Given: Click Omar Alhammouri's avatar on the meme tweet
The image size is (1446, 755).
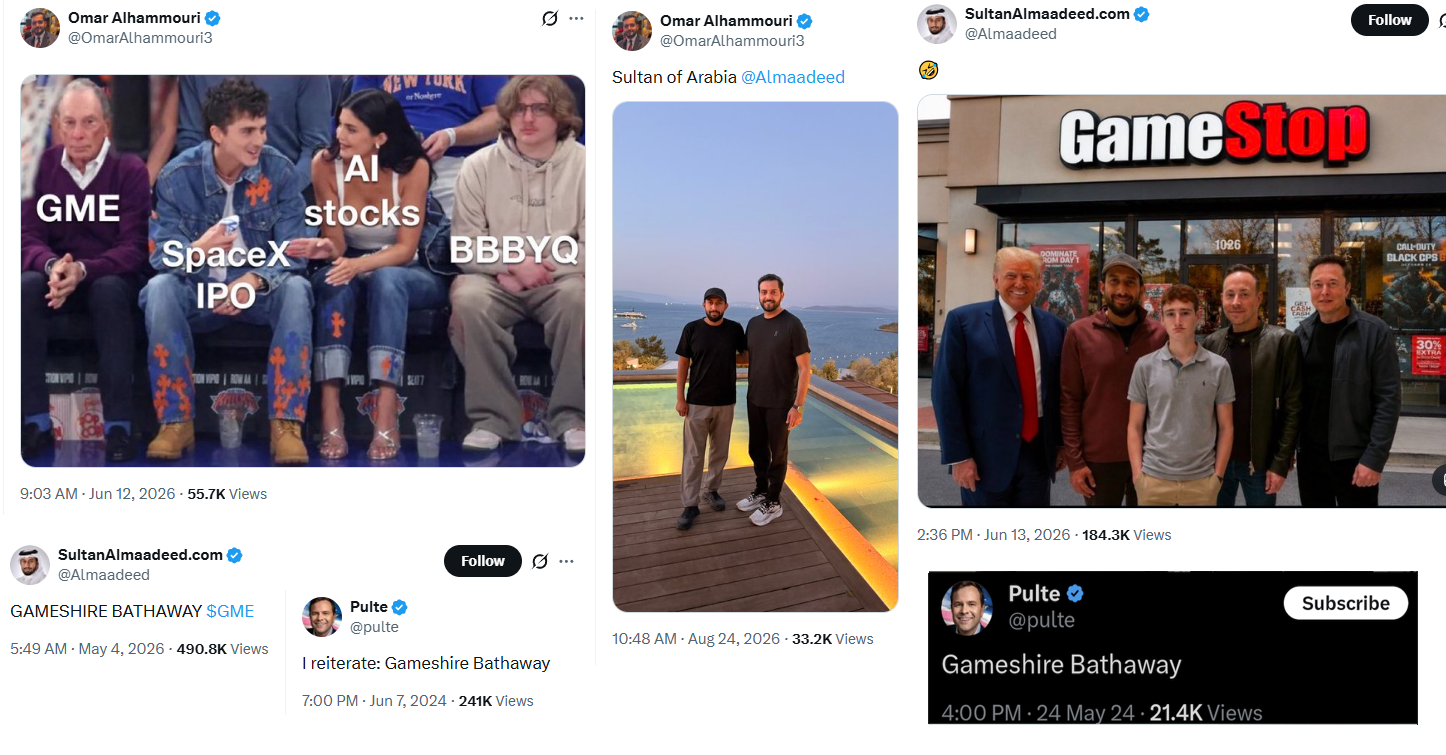Looking at the screenshot, I should (x=40, y=28).
